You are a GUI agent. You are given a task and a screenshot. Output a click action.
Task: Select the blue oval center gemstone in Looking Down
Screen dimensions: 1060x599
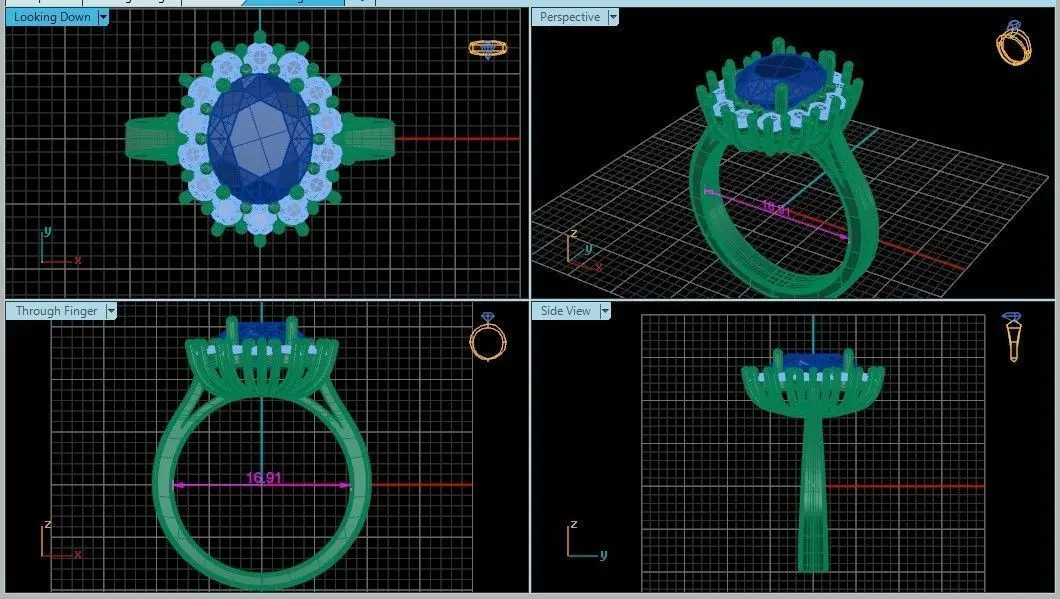click(260, 139)
